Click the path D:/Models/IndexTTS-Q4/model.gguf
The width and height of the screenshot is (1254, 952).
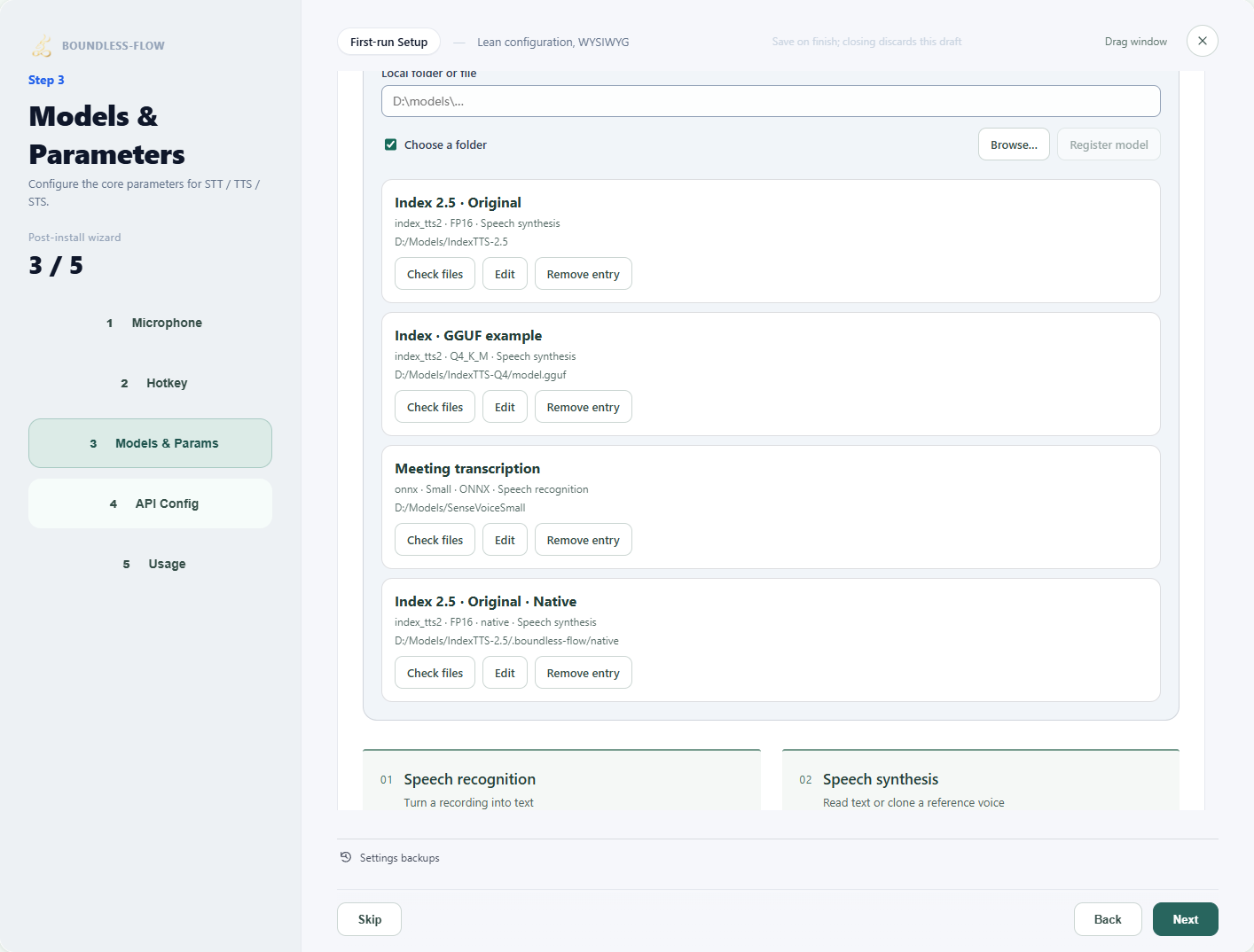[481, 375]
